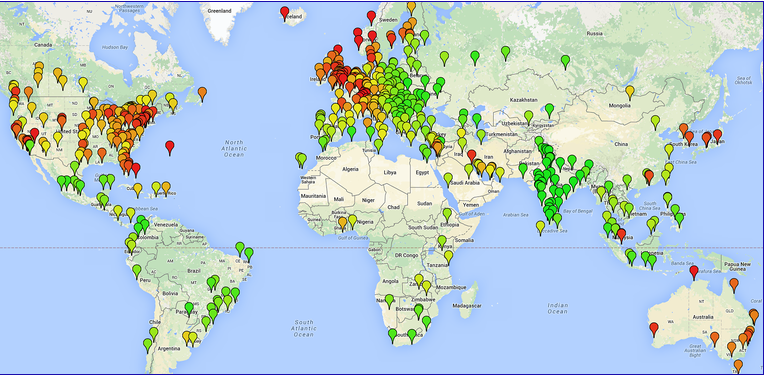Select the red pin in the North Atlantic near Bermuda
Image resolution: width=764 pixels, height=375 pixels.
tap(170, 147)
